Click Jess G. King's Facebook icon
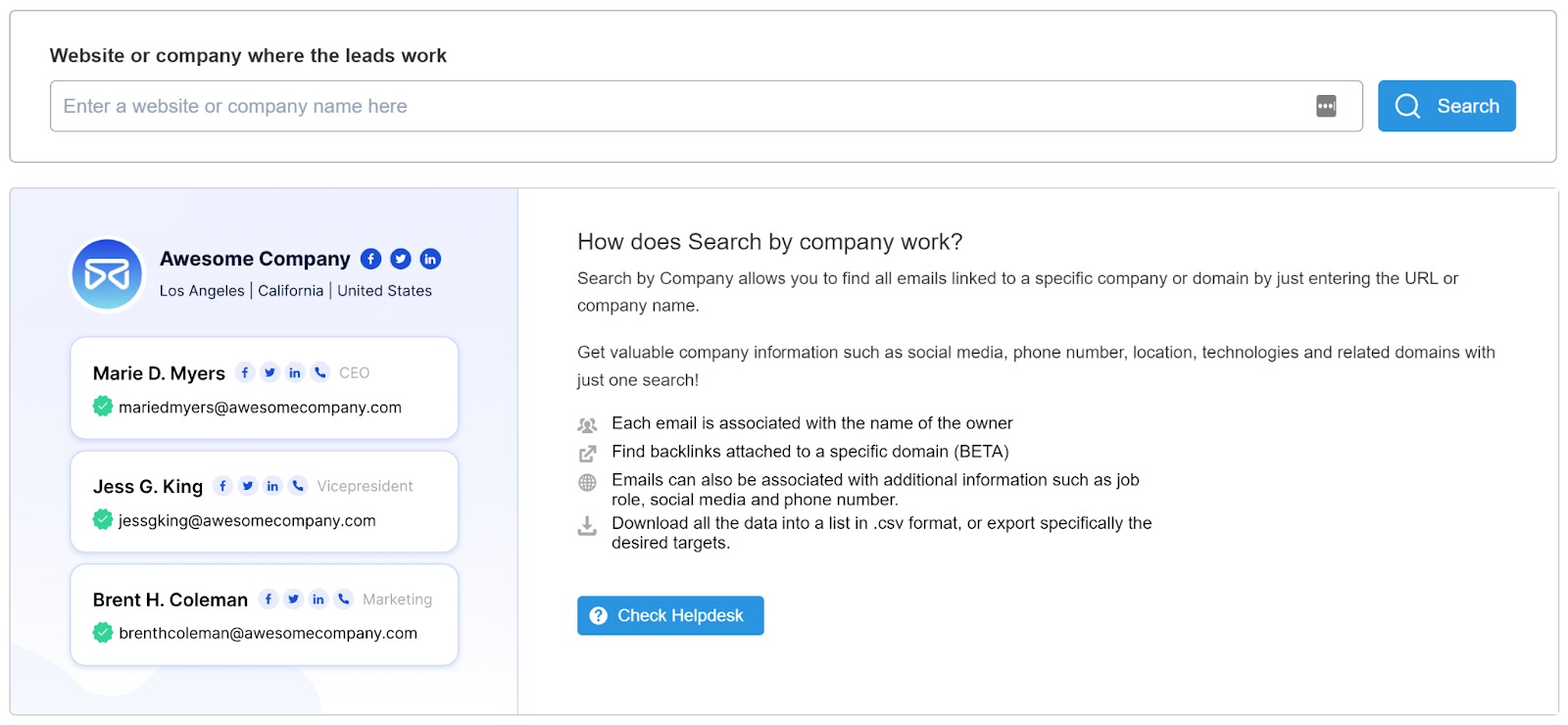 (x=222, y=486)
